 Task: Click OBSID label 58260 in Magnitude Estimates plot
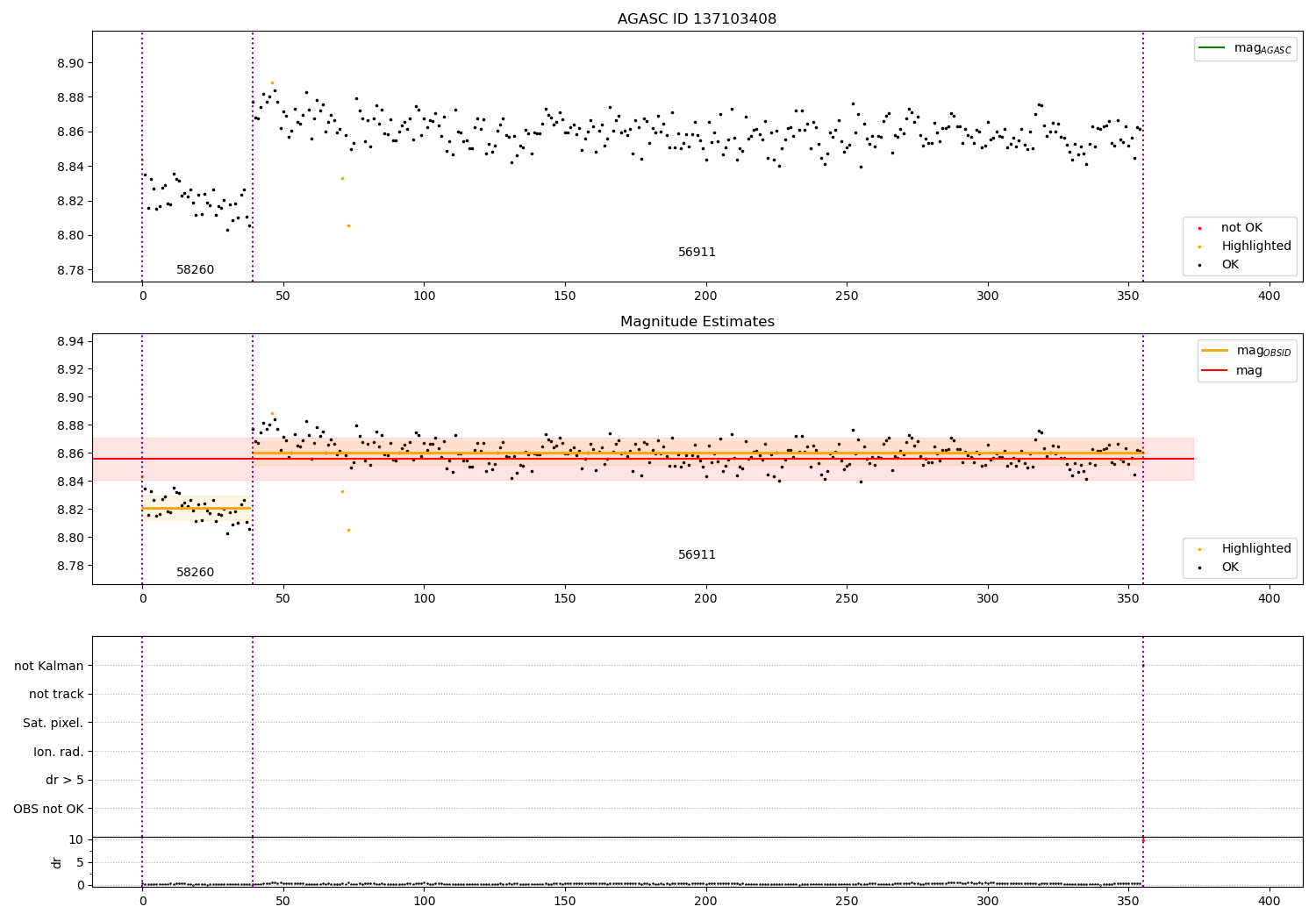[195, 573]
